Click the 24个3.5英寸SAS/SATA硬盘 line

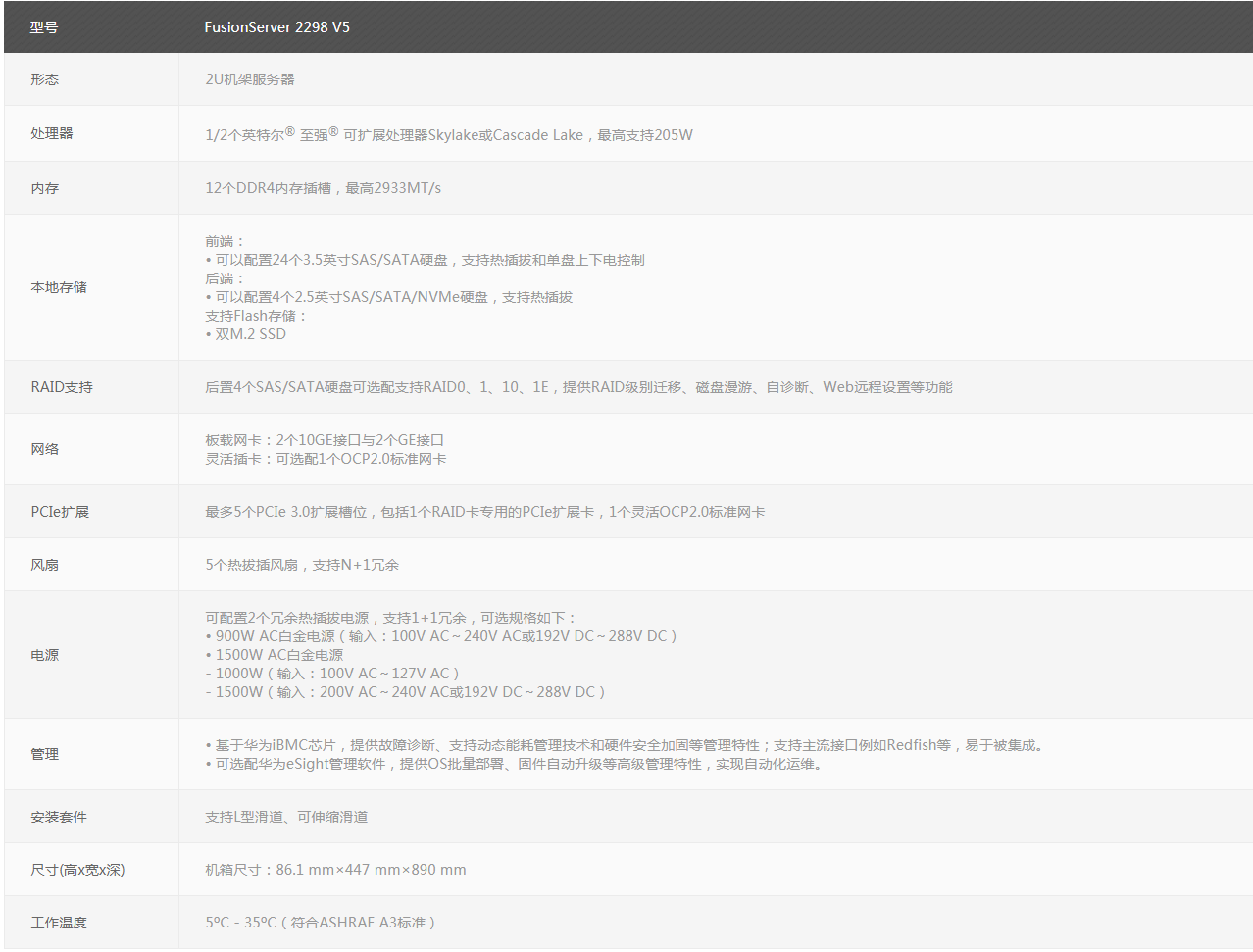tap(426, 260)
